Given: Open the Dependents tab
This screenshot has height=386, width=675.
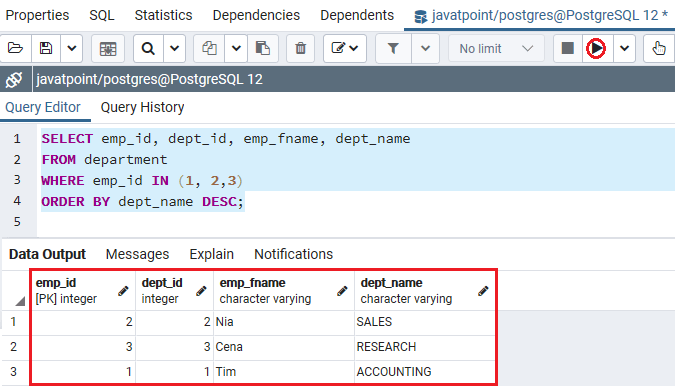Looking at the screenshot, I should click(357, 15).
